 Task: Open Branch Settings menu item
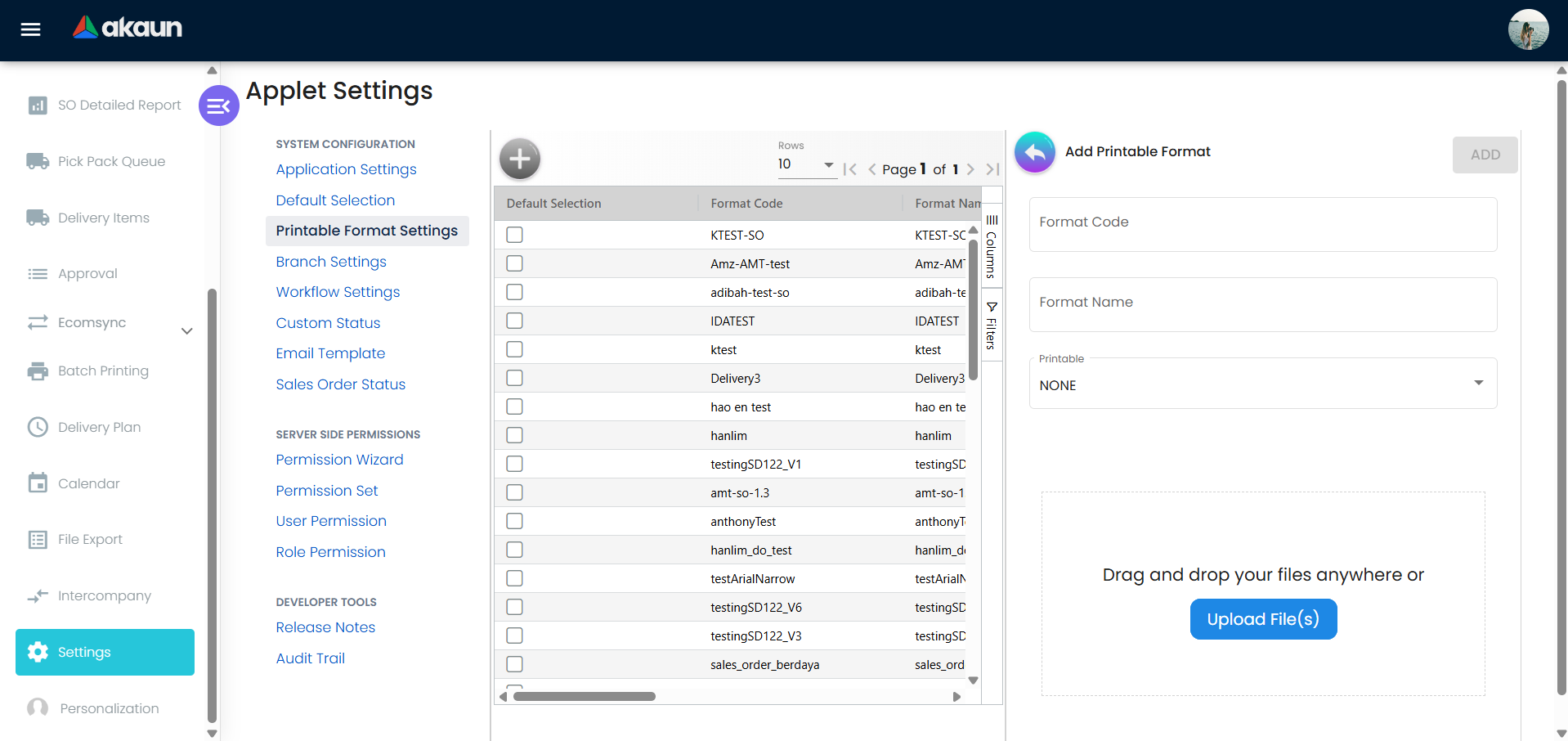tap(330, 262)
